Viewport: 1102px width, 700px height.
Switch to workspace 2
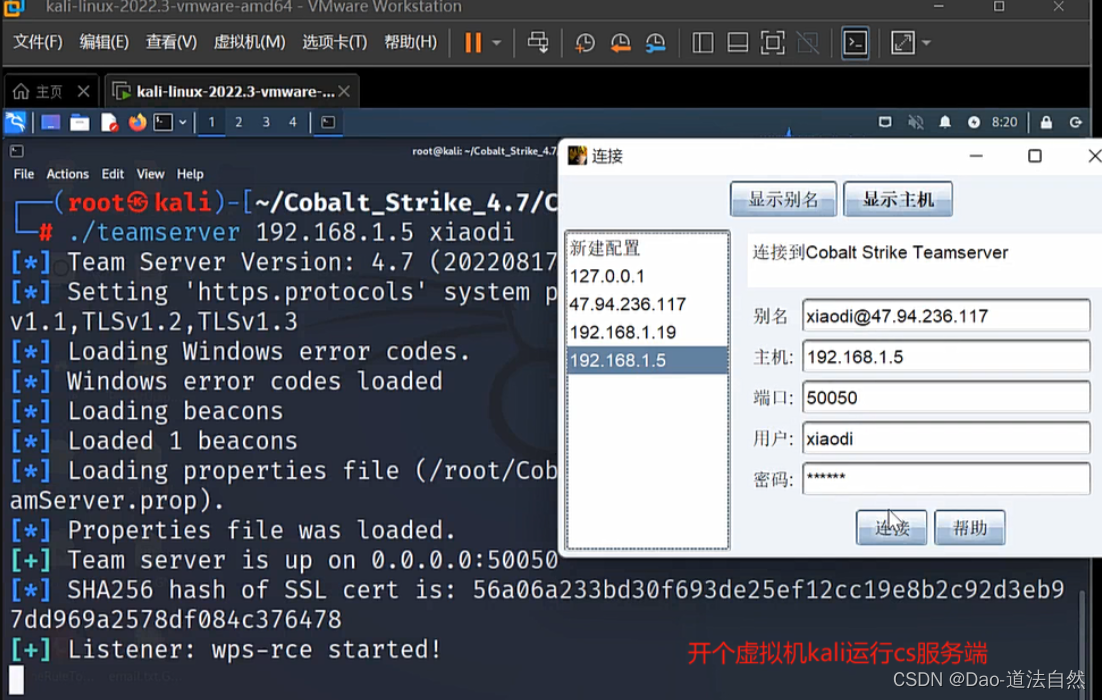point(239,122)
